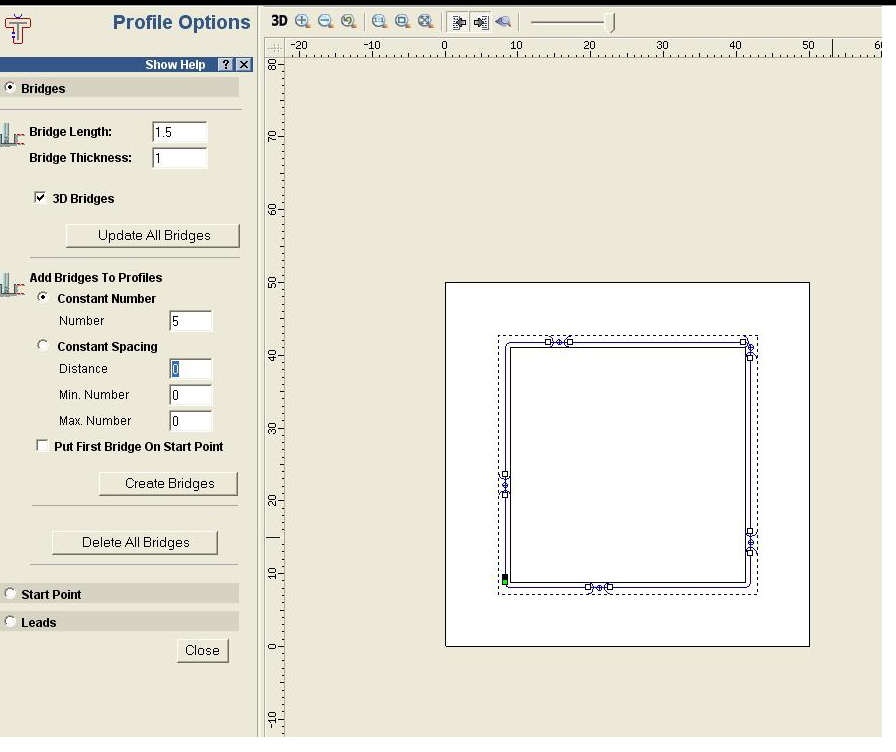
Task: Switch to the 3D view
Action: tap(279, 21)
